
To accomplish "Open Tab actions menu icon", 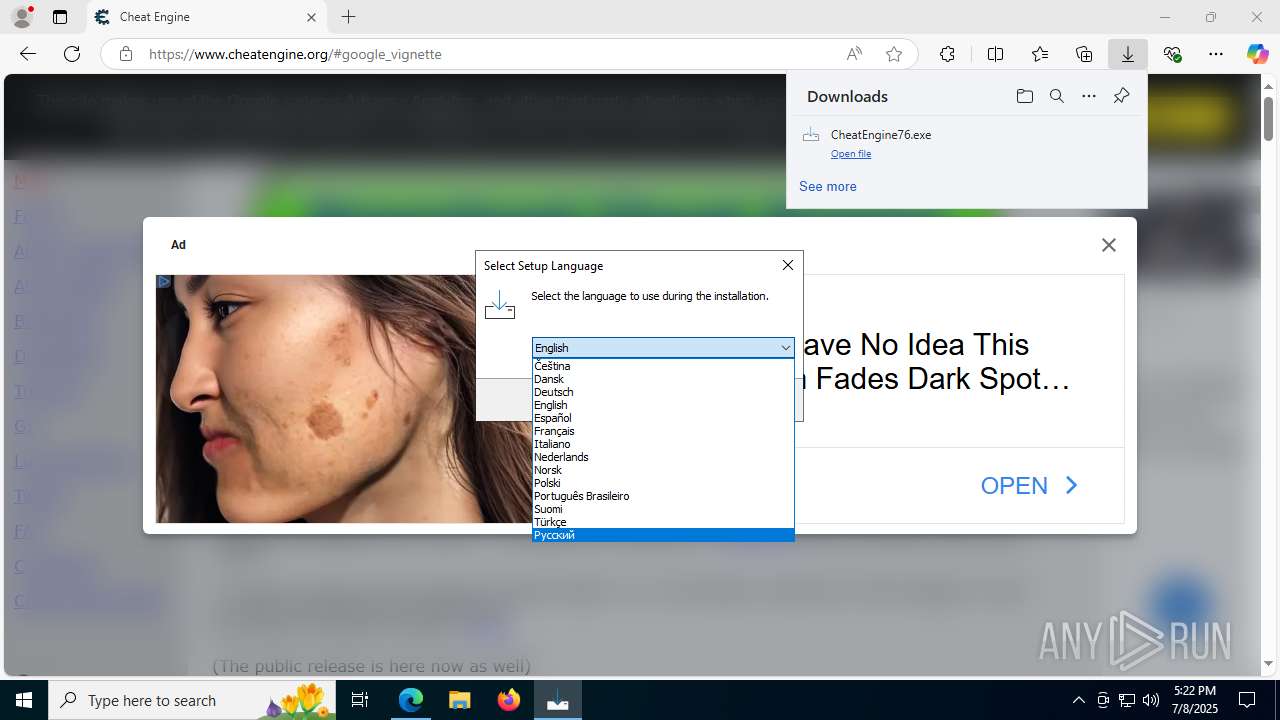I will coord(60,17).
